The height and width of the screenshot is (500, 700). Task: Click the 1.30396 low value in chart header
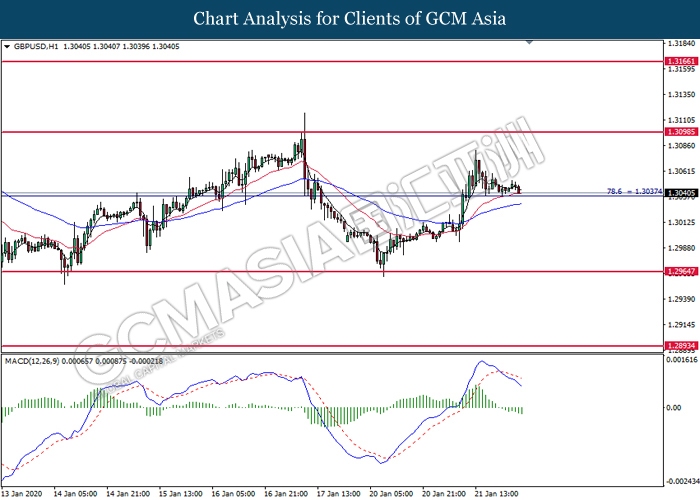pos(136,46)
